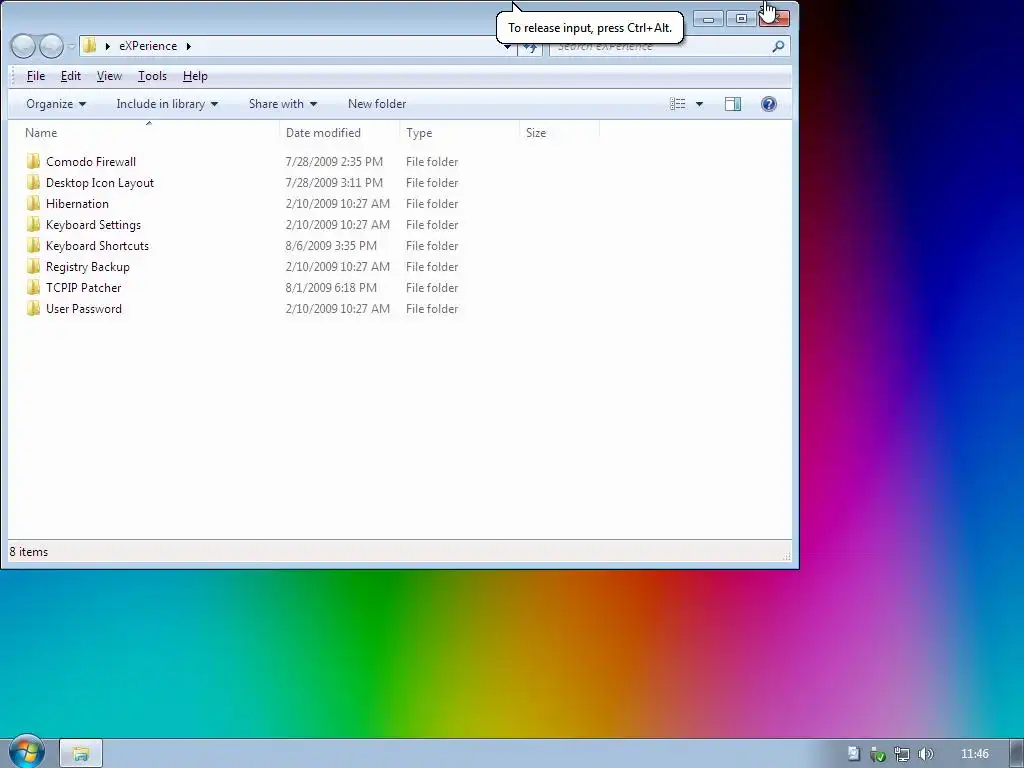Click date 8/1/2009 6:18 PM
This screenshot has height=768, width=1024.
(331, 287)
